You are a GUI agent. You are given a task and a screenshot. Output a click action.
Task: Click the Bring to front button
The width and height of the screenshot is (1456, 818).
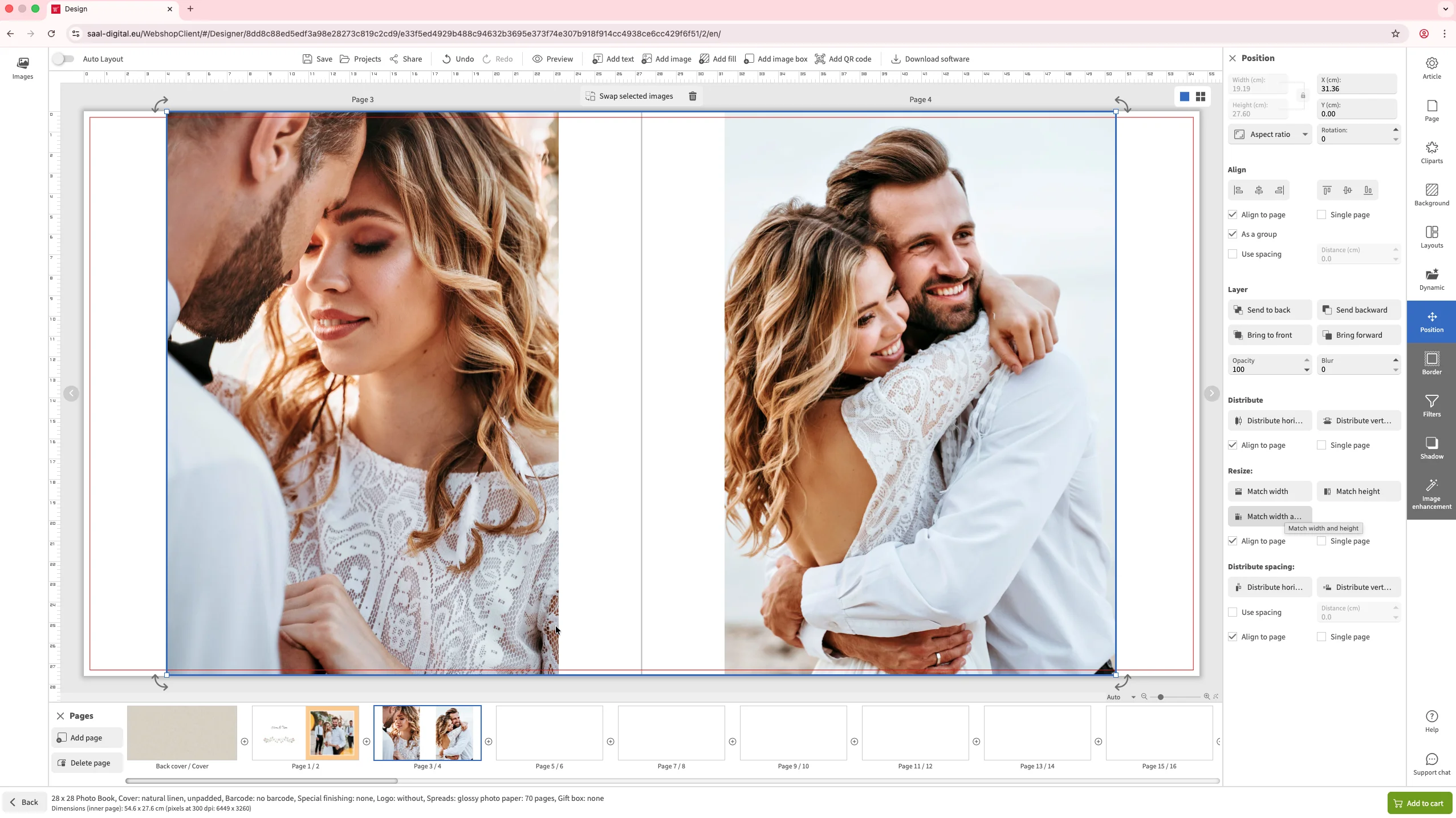[1269, 335]
